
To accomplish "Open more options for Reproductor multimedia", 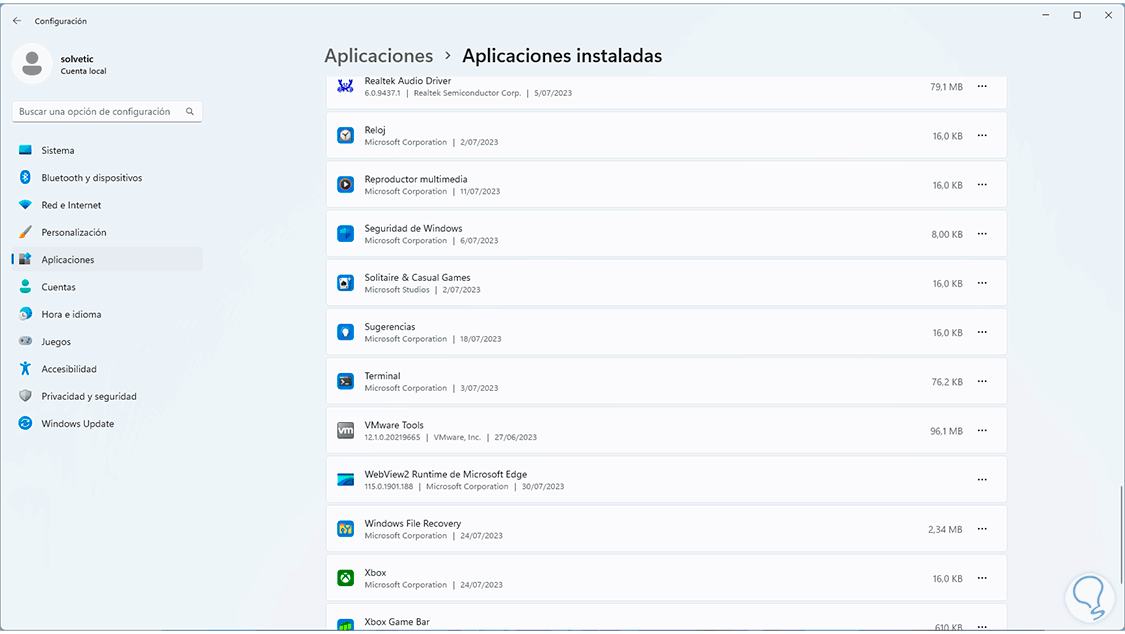I will pyautogui.click(x=982, y=185).
